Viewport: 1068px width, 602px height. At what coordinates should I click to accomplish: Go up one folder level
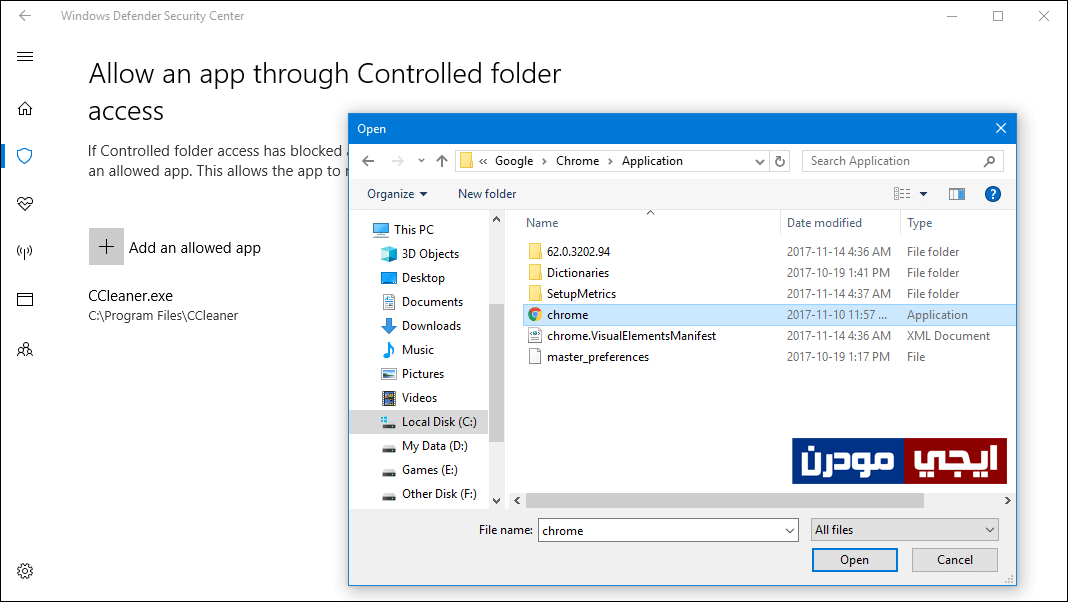point(442,161)
